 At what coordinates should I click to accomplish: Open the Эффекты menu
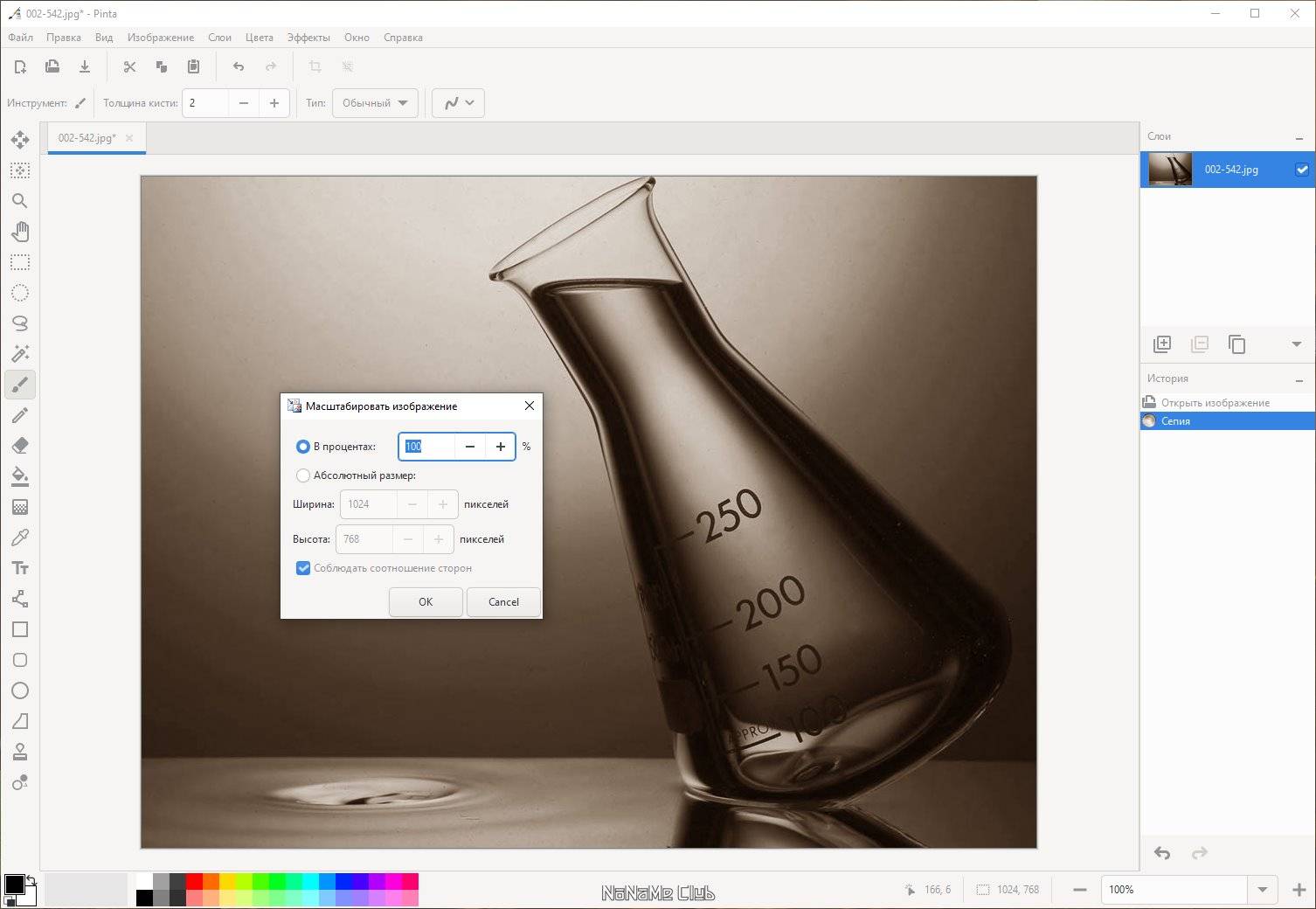pyautogui.click(x=308, y=38)
